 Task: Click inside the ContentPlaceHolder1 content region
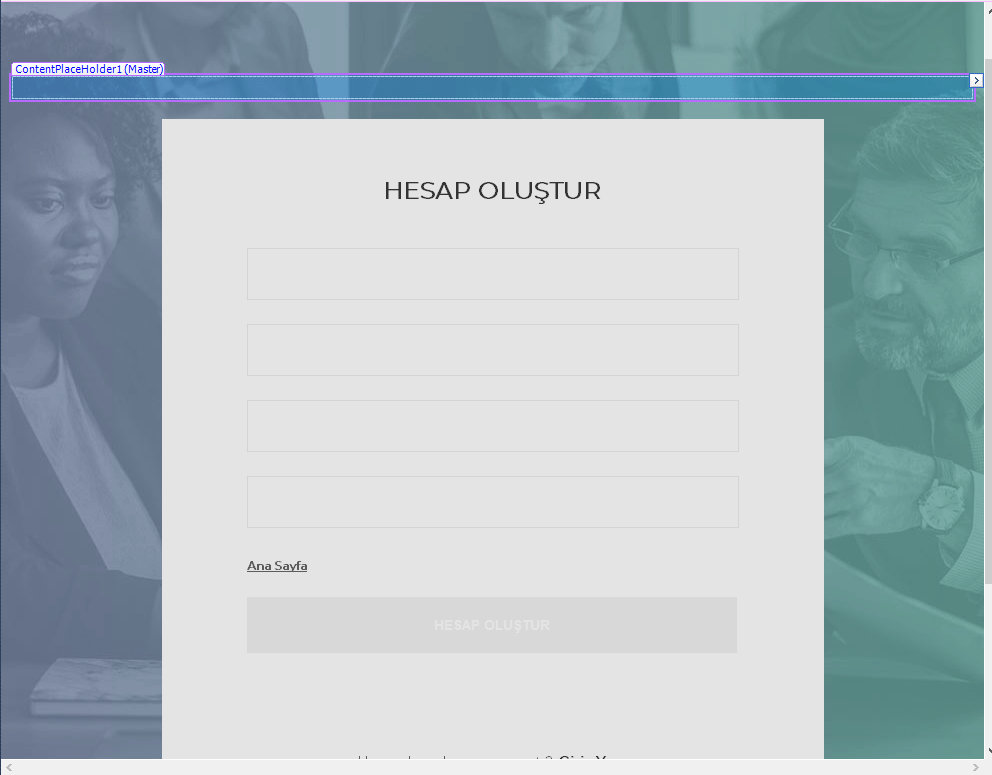[492, 88]
